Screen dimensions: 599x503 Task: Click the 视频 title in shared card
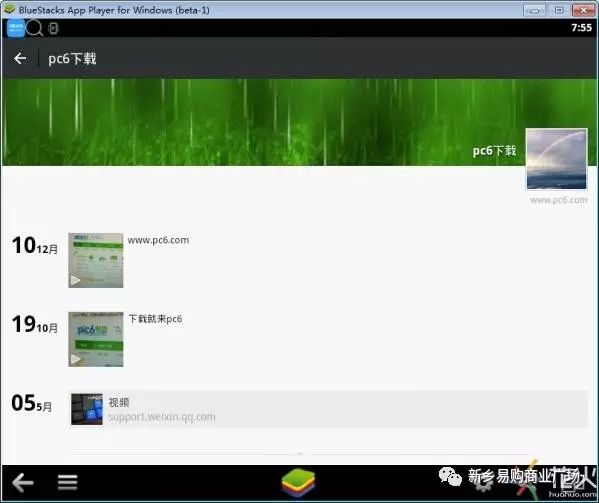coord(119,402)
